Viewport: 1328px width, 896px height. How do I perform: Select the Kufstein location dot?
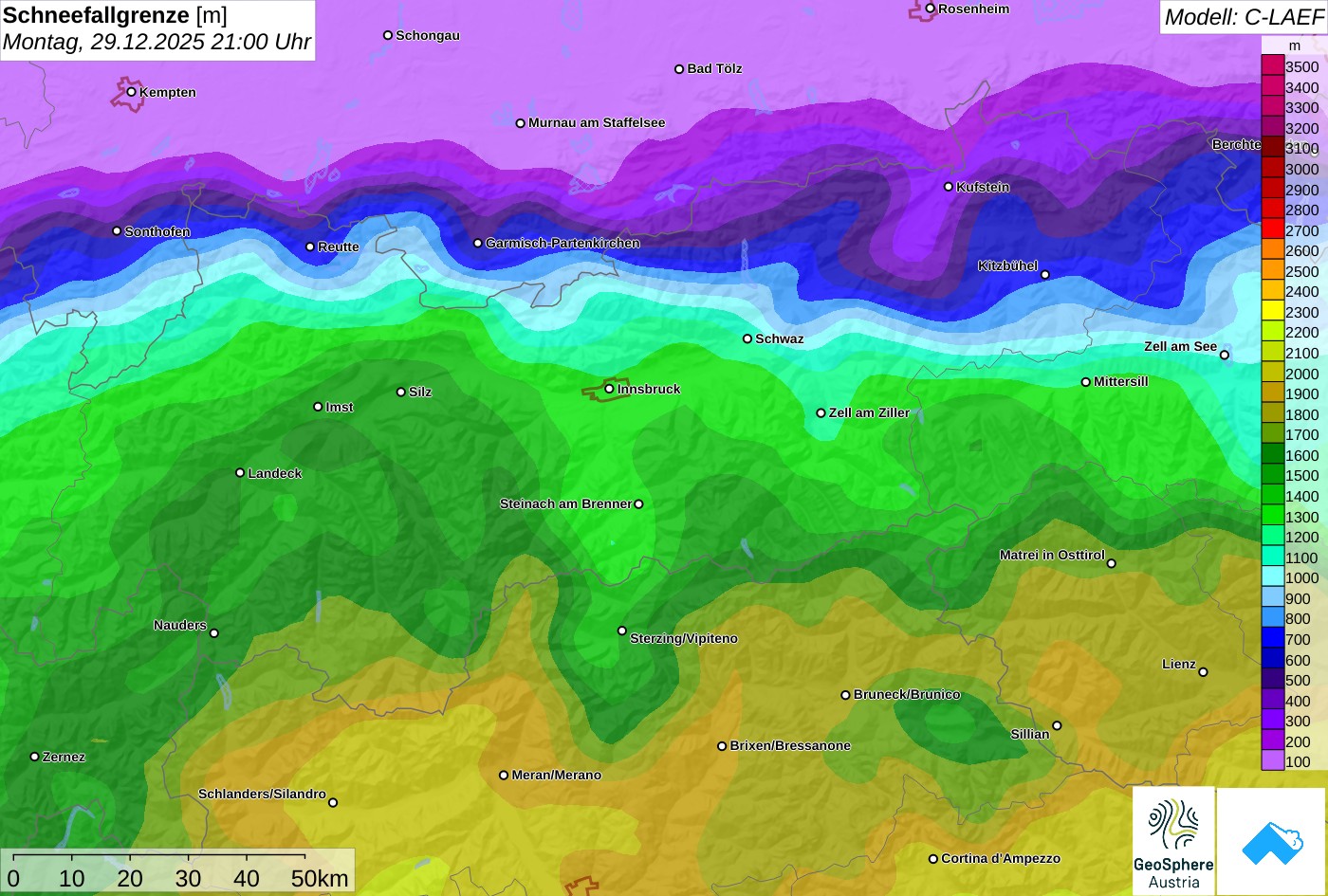click(949, 187)
